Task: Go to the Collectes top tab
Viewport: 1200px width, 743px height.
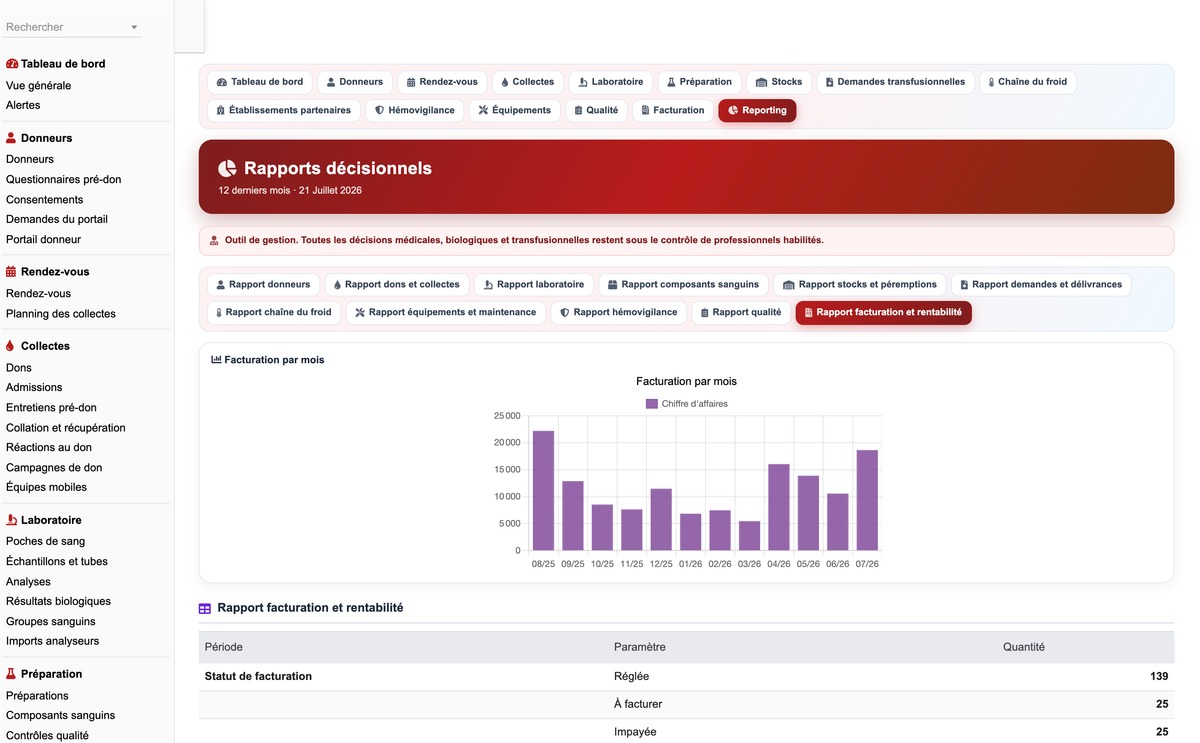Action: 527,82
